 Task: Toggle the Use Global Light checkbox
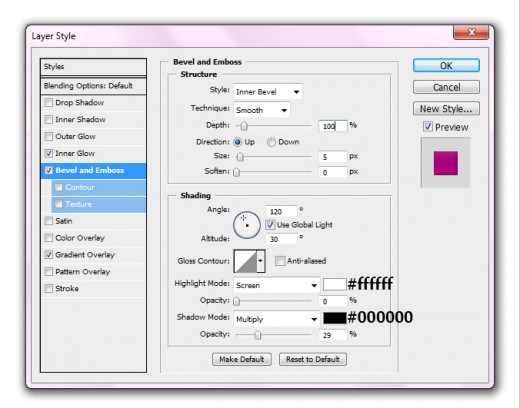click(x=270, y=225)
